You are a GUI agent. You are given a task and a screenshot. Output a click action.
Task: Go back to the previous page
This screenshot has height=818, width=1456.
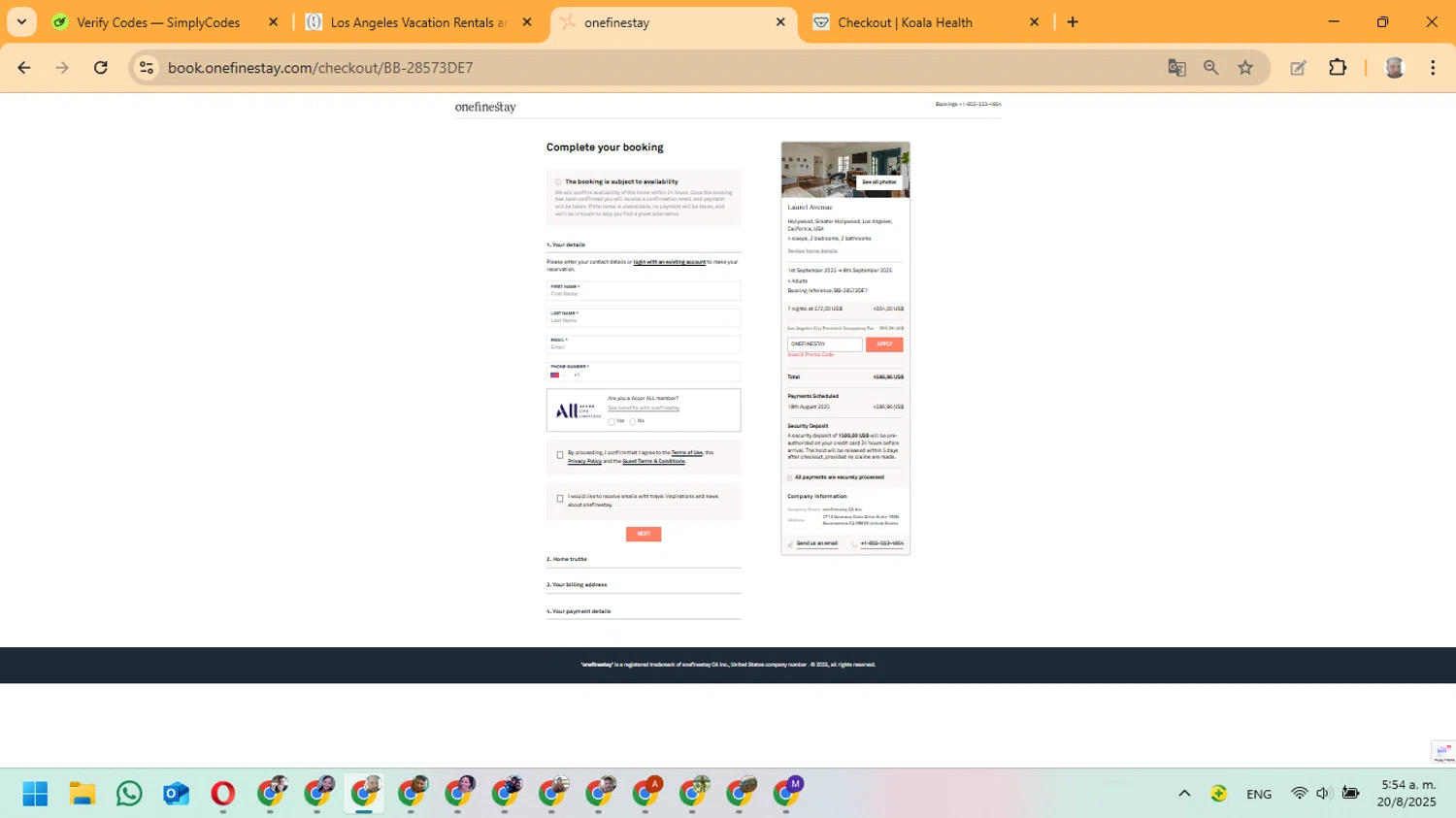coord(24,68)
